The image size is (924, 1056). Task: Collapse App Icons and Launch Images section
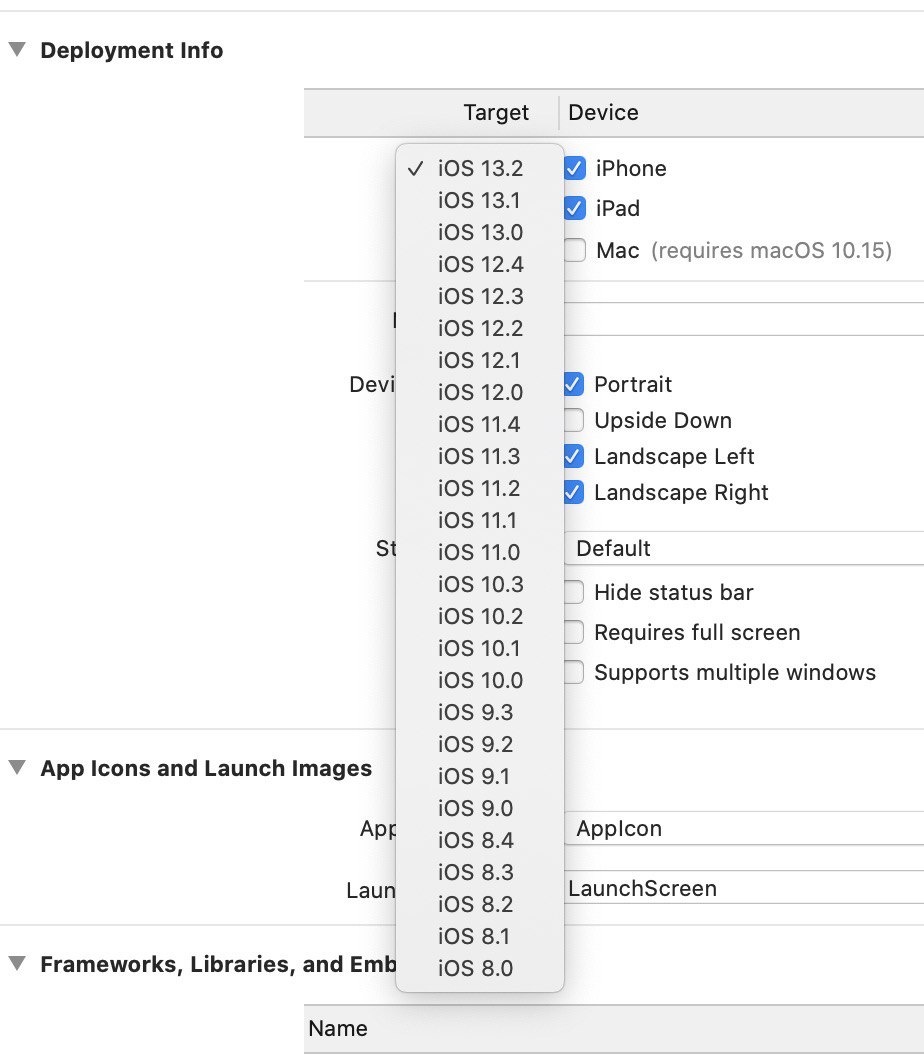click(x=17, y=767)
